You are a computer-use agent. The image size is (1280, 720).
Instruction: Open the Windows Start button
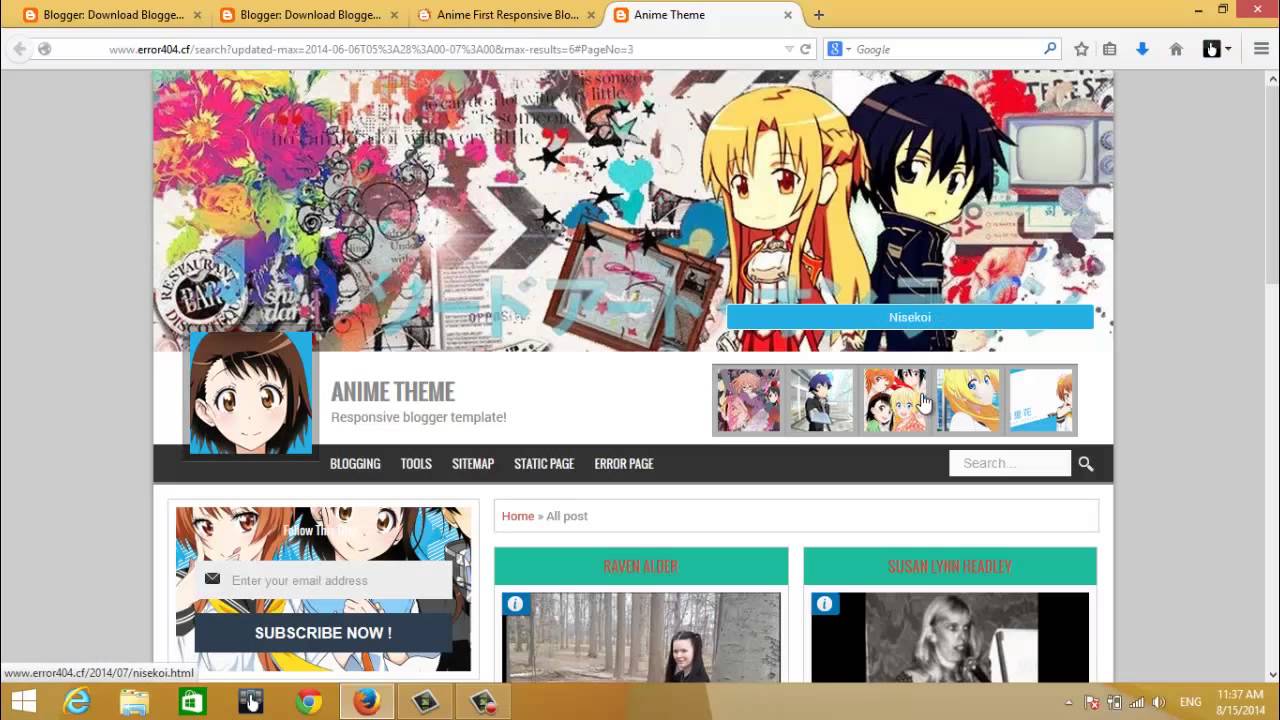click(x=23, y=702)
